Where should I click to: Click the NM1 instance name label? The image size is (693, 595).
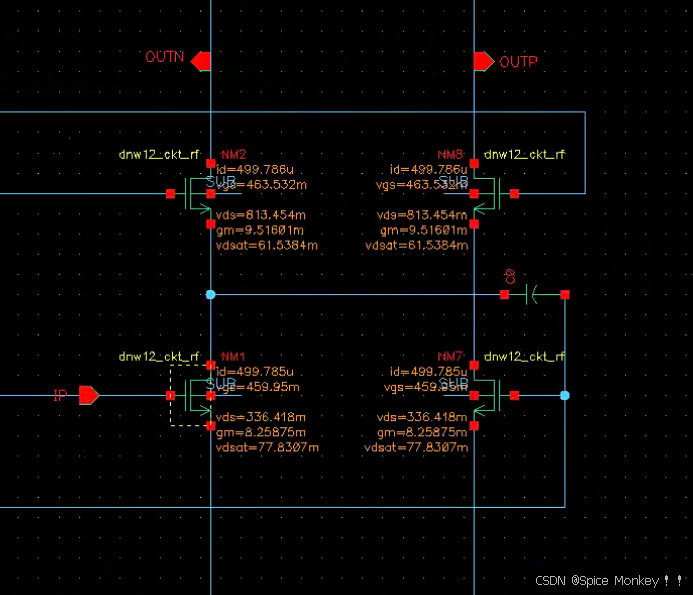point(233,356)
